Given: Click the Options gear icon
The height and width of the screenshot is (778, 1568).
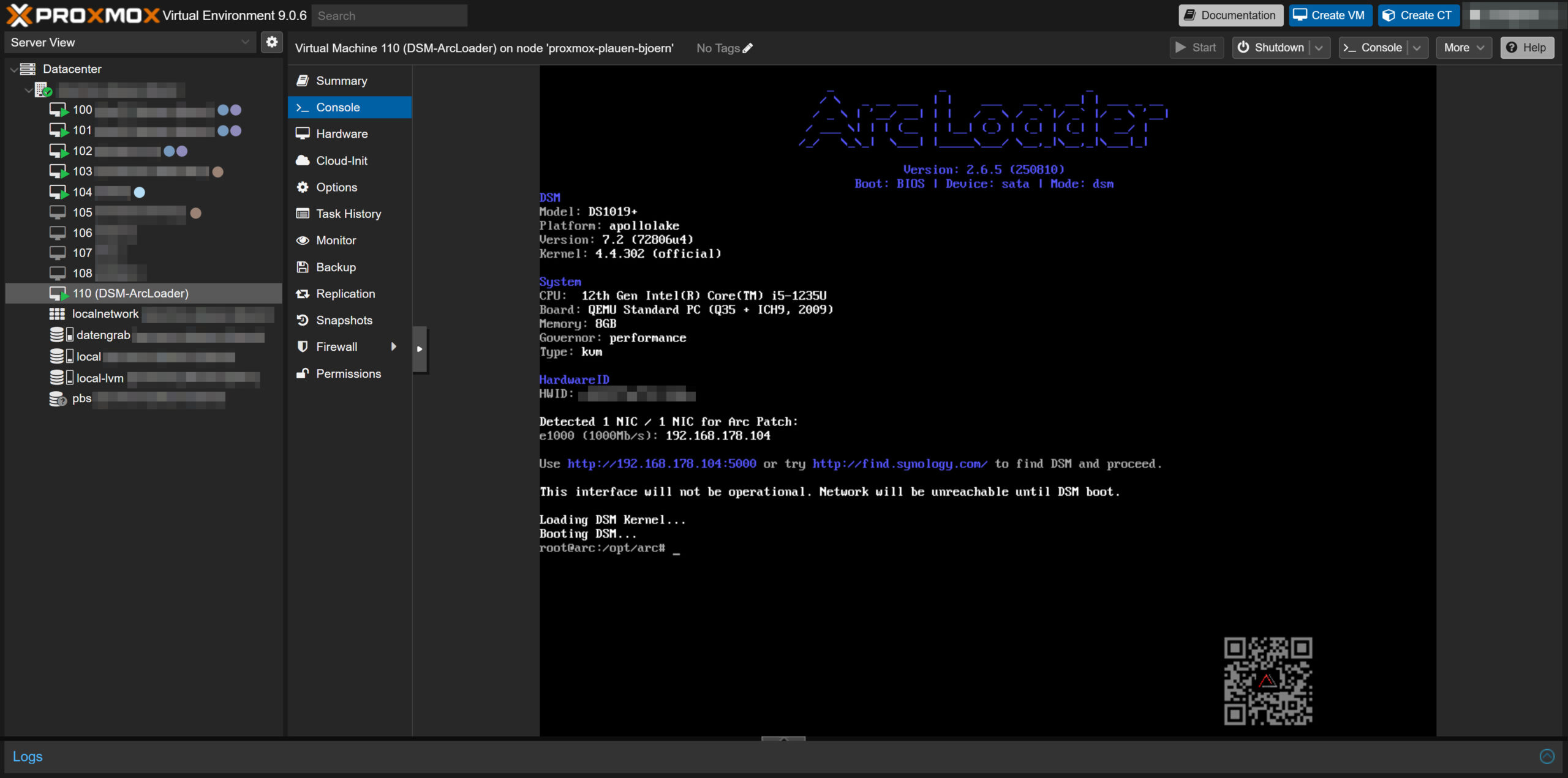Looking at the screenshot, I should (303, 187).
